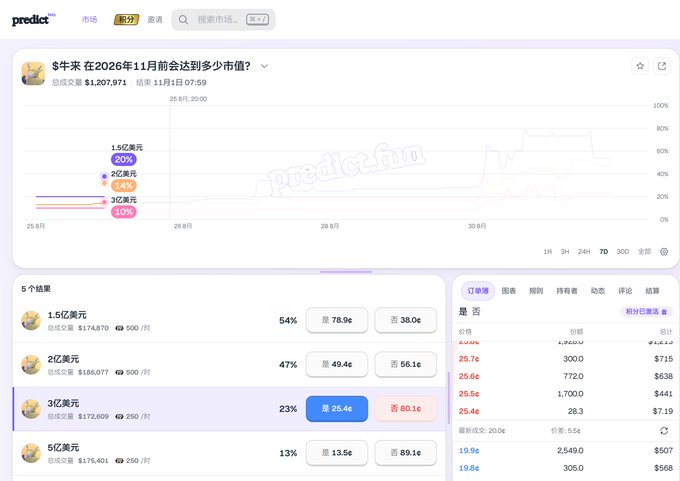The image size is (680, 481).
Task: Select the 25.7¢ ask price row
Action: 566,359
